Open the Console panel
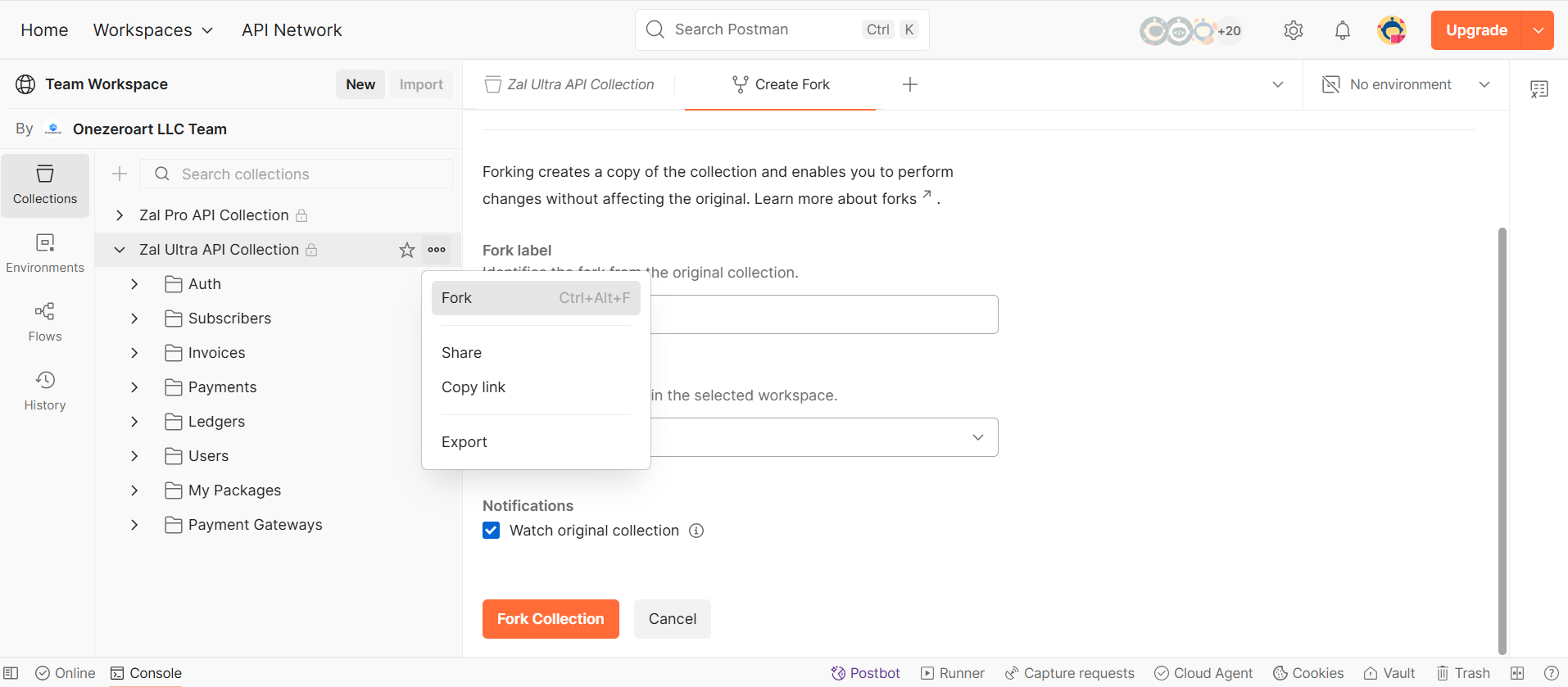The image size is (1568, 687). click(147, 673)
